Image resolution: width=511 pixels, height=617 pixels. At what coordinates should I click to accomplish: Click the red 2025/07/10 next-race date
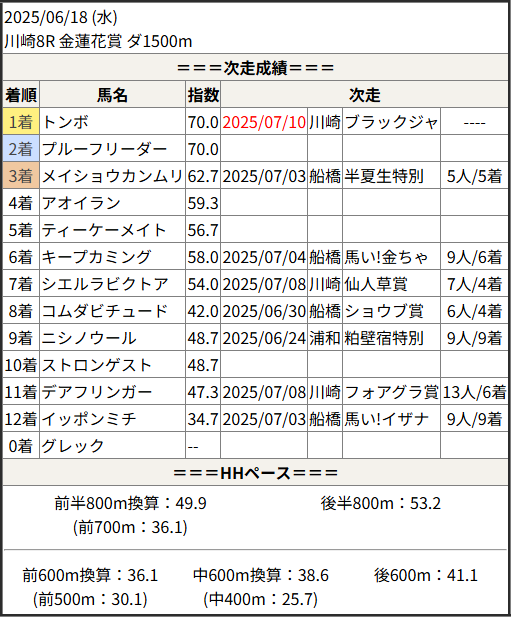coord(264,122)
